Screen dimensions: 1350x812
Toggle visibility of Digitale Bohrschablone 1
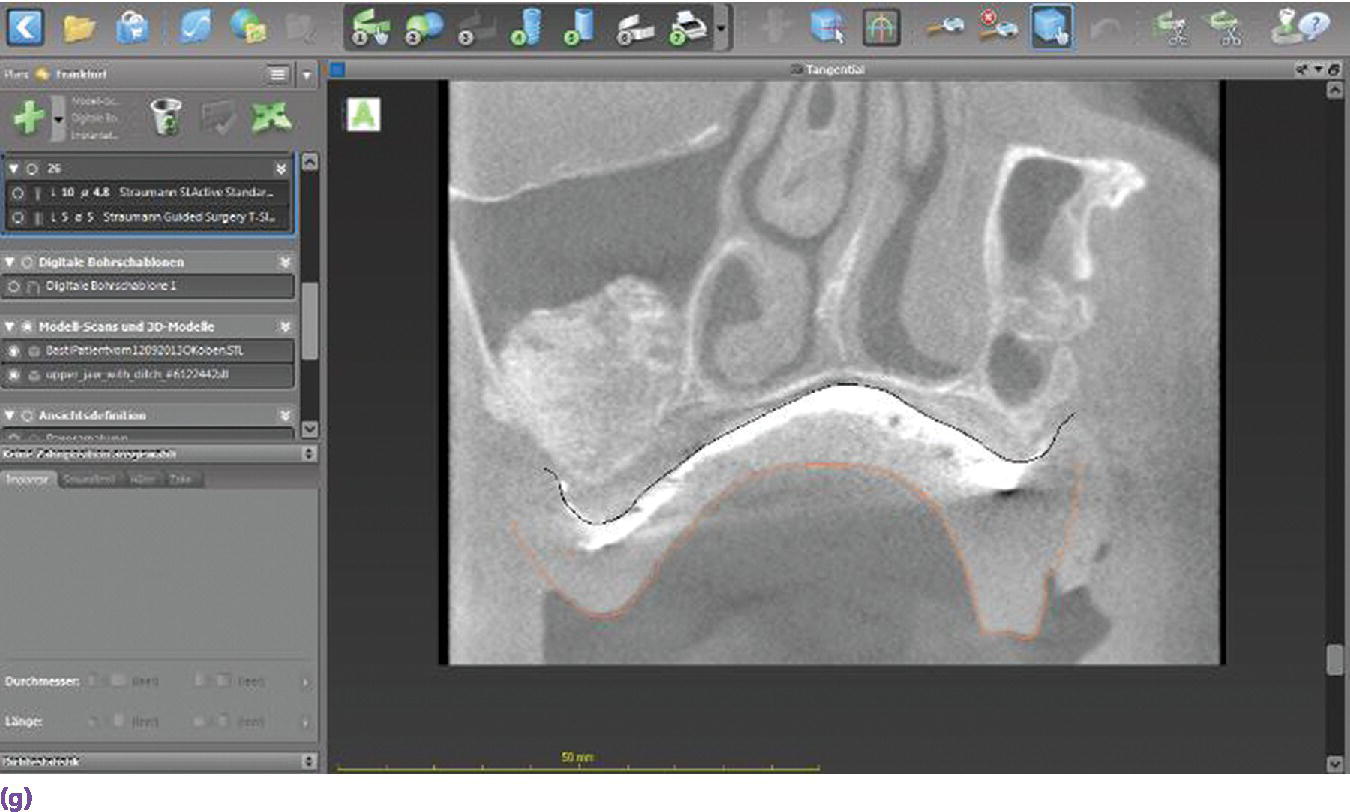tap(15, 286)
